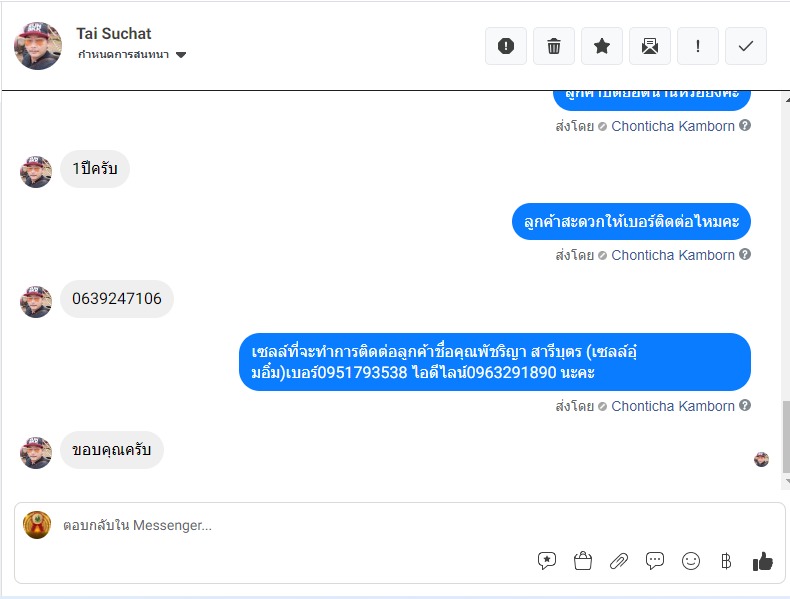
Task: Click the help question mark beside the last Chonticha Kamborn
Action: 745,405
